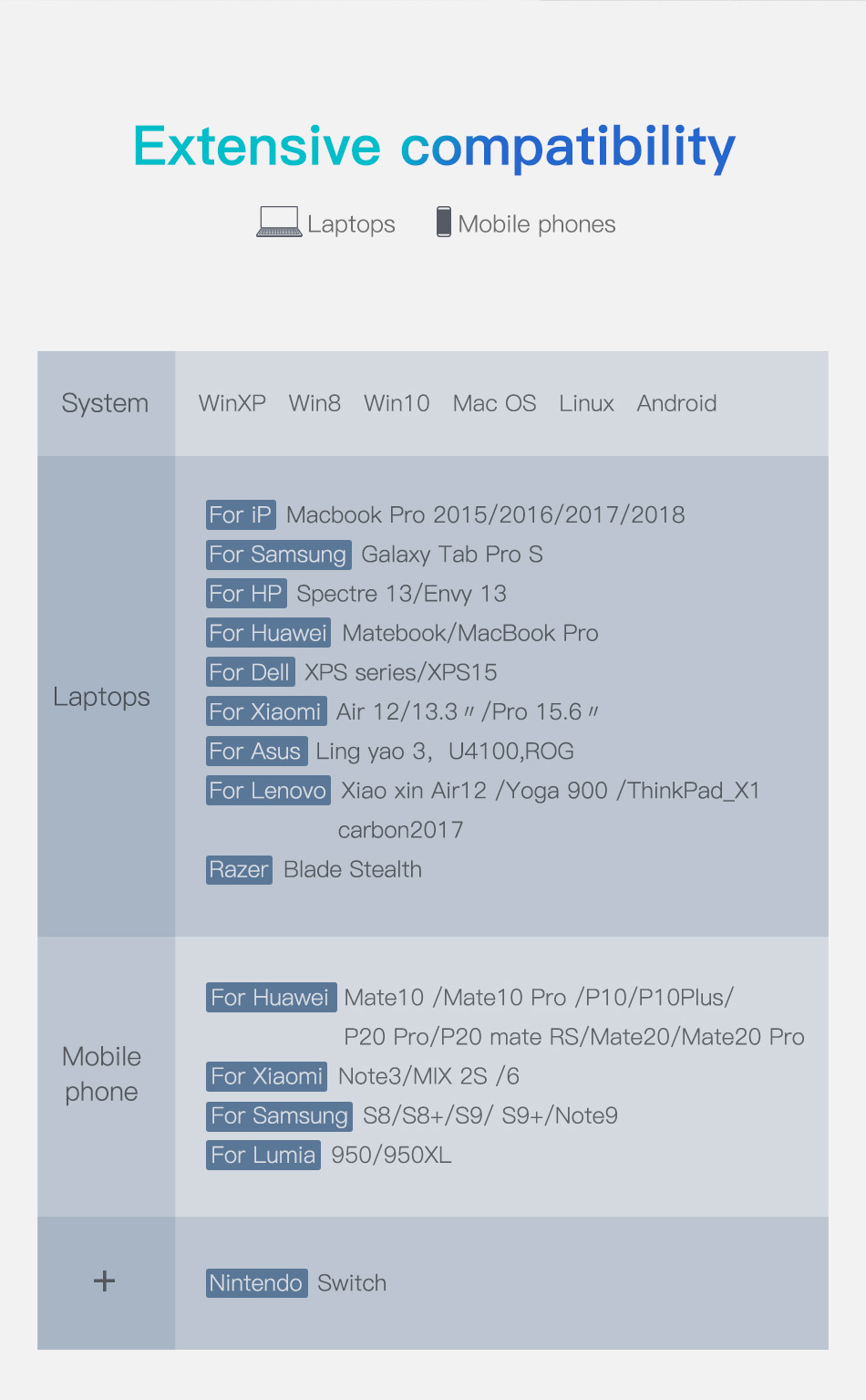
Task: Select "Note3/MIX 2S /6" text
Action: click(x=429, y=1076)
